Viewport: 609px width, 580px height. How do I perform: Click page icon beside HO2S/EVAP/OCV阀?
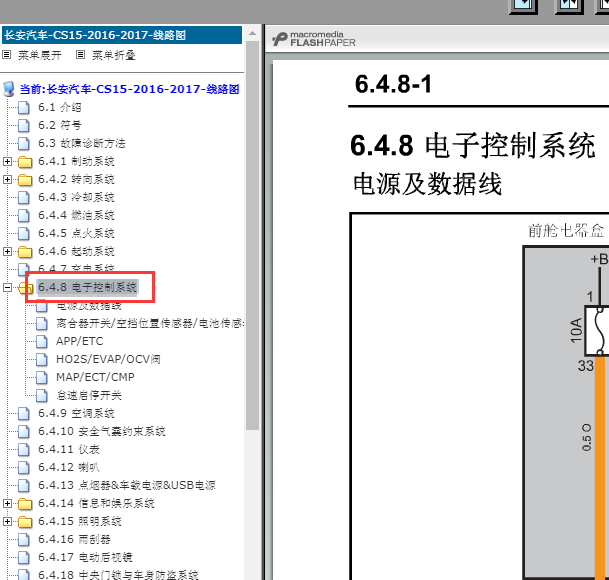coord(42,359)
